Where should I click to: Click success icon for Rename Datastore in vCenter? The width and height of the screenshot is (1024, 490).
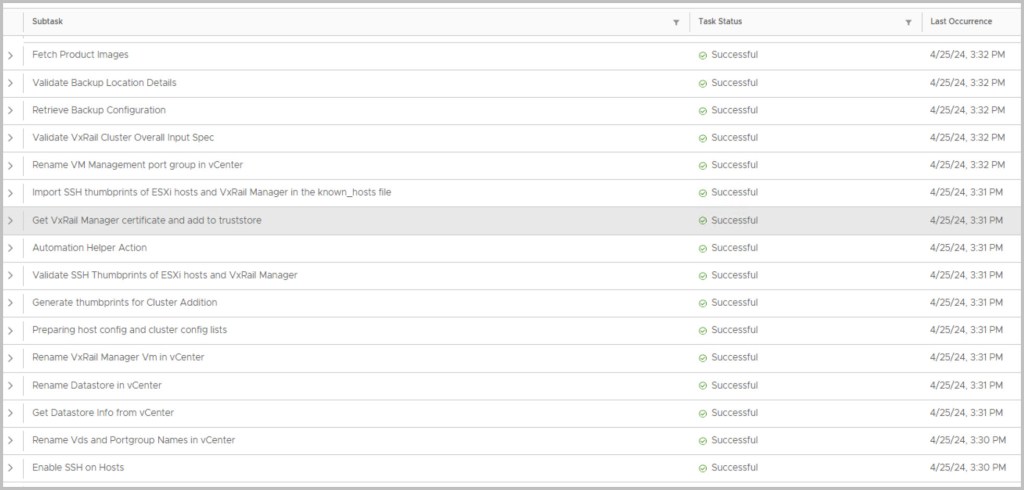(x=703, y=385)
